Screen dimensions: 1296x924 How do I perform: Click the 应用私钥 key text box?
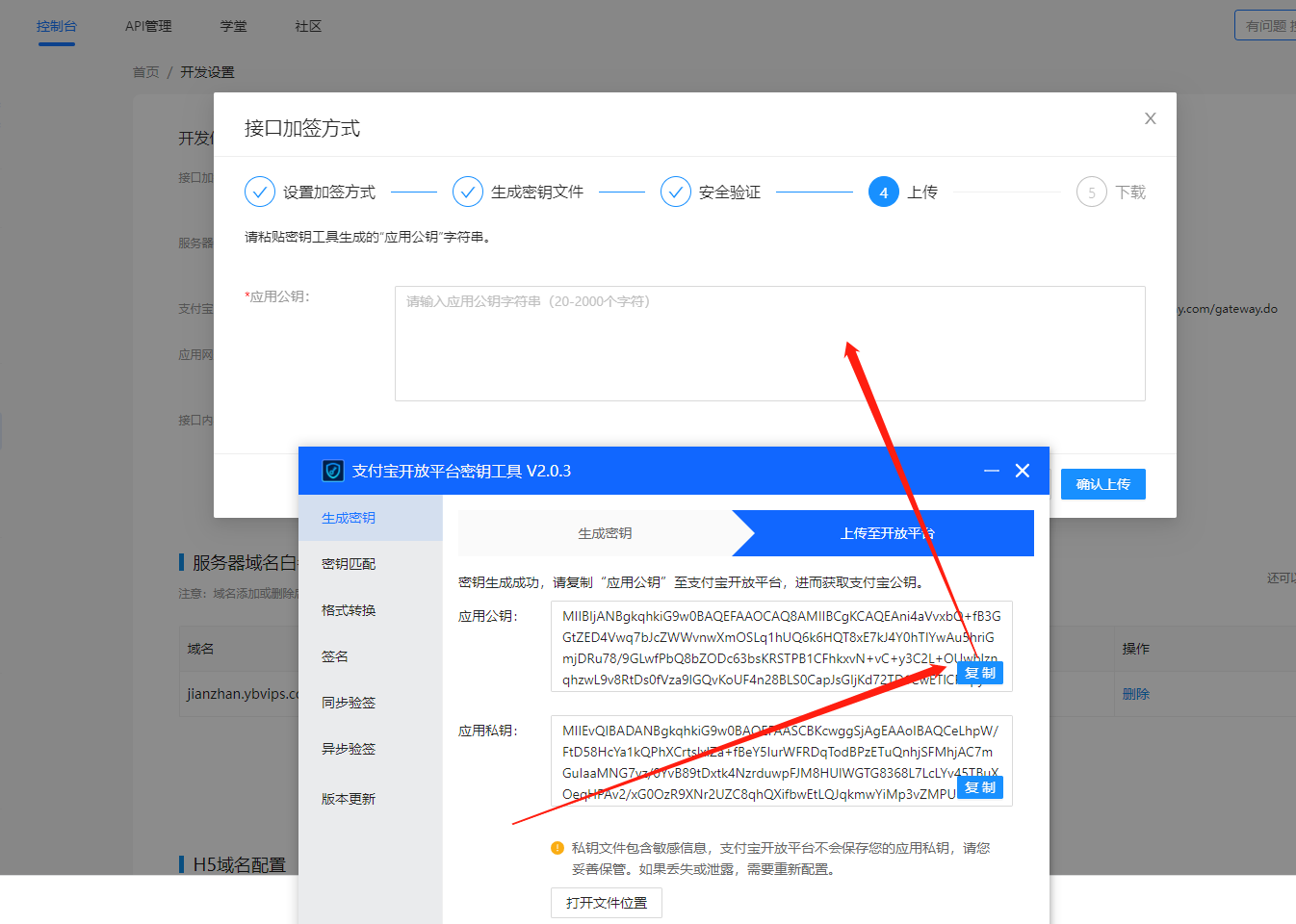tap(781, 760)
